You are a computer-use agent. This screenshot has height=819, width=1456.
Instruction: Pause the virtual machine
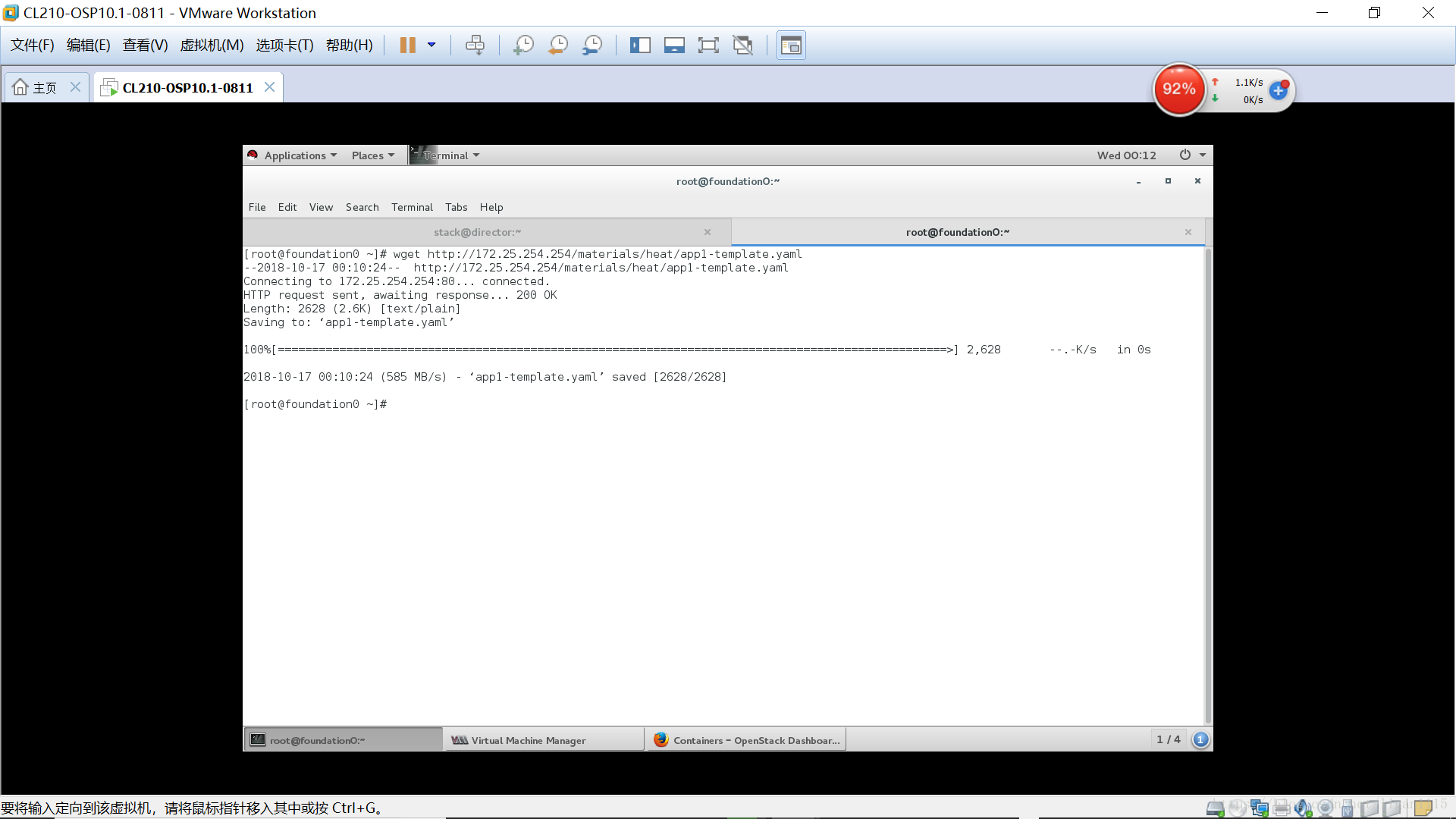(407, 45)
